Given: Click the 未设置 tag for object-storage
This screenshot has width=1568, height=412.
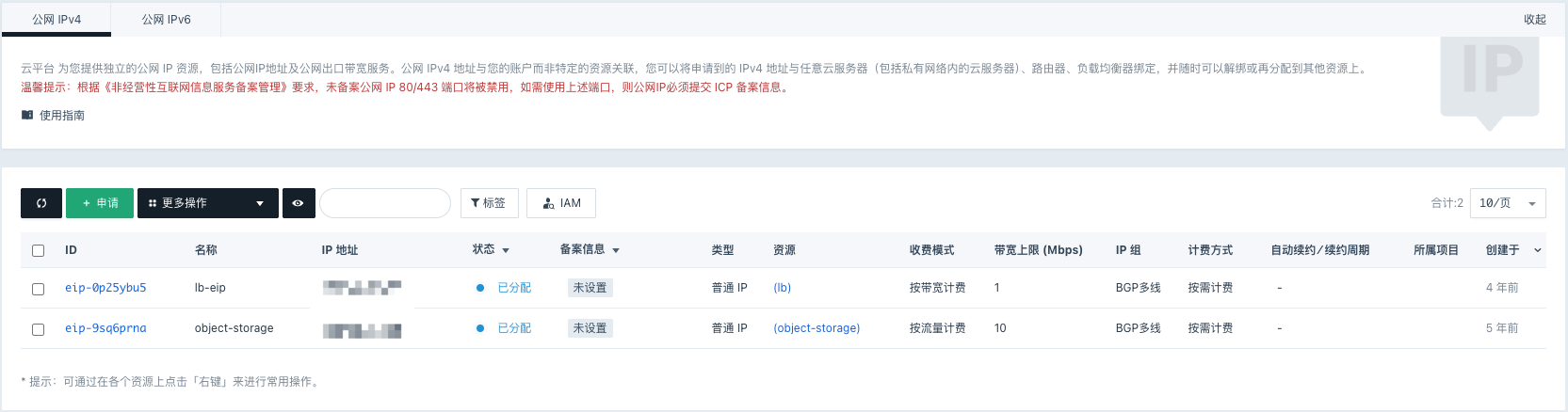Looking at the screenshot, I should (x=590, y=328).
